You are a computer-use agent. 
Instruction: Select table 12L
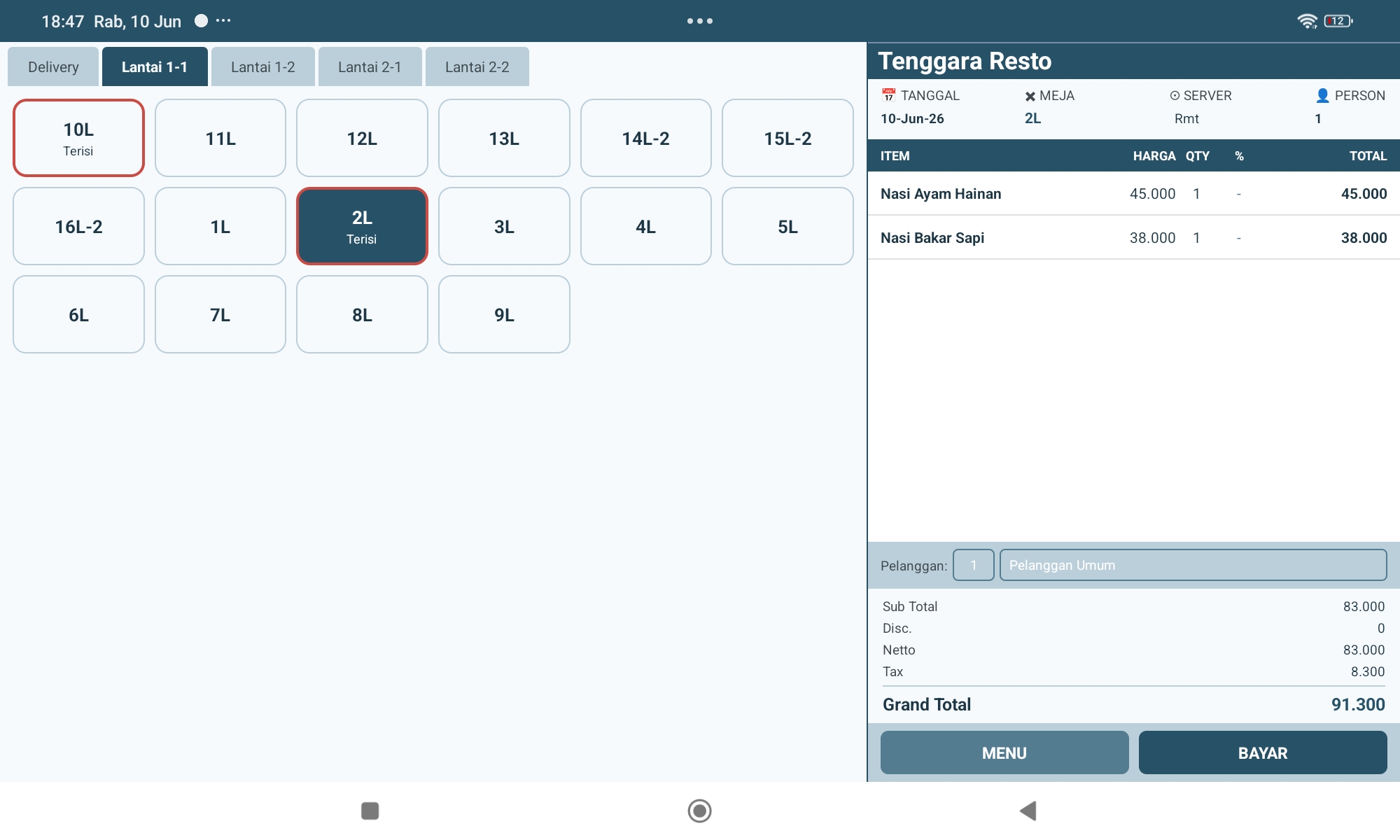362,138
